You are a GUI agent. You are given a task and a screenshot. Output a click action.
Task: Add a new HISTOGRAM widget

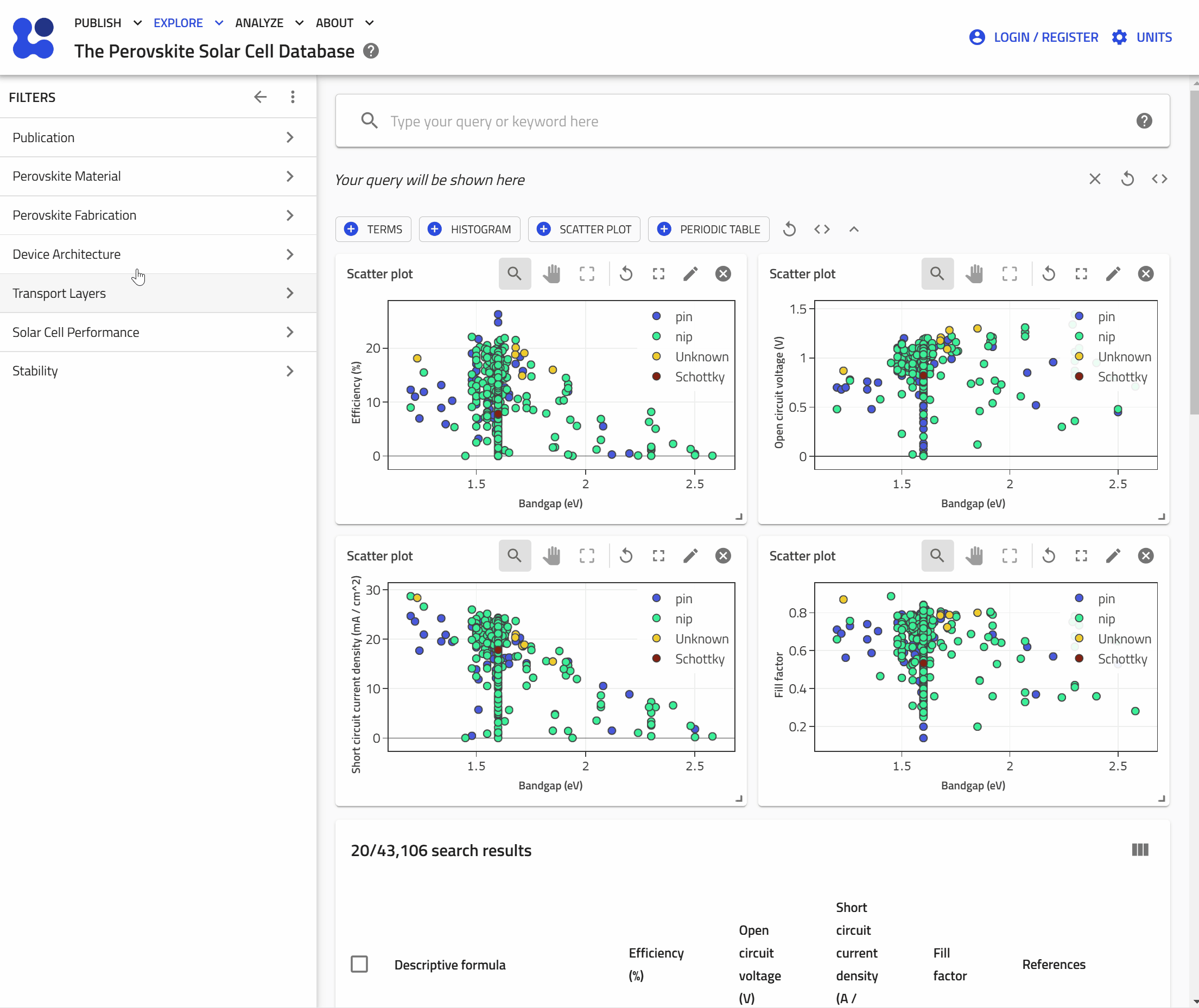point(470,229)
